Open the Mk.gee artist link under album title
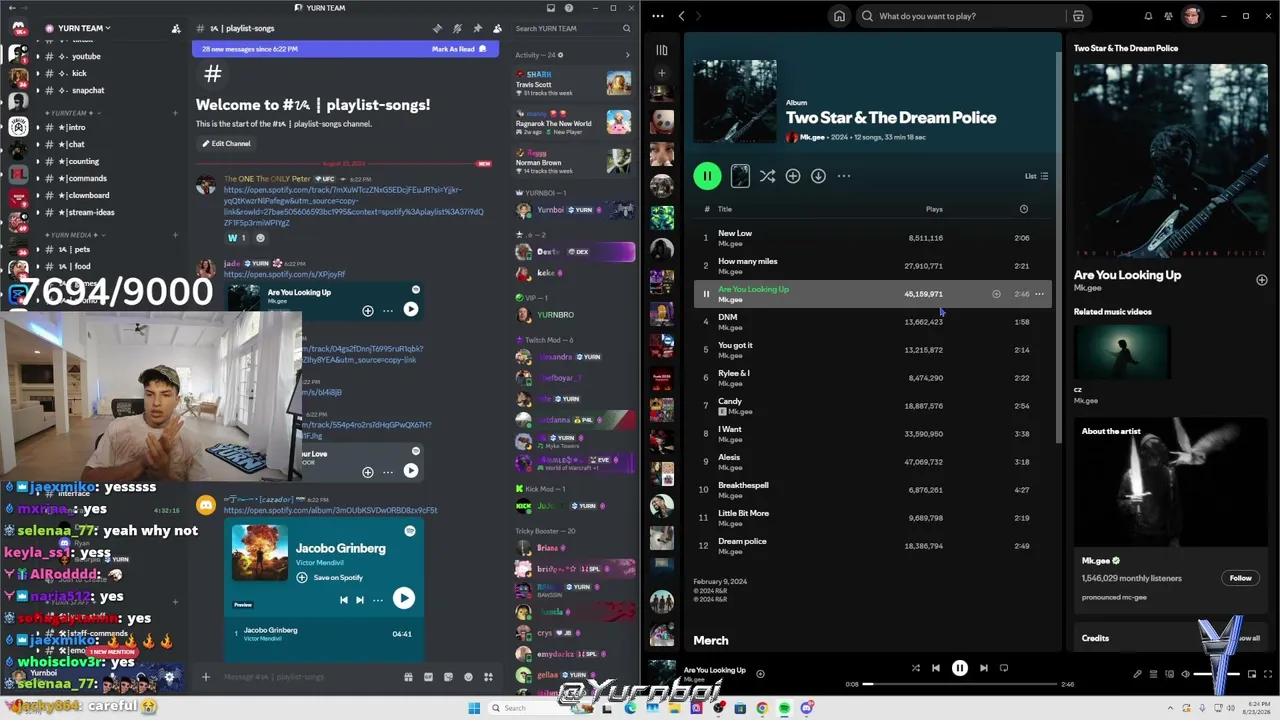This screenshot has height=720, width=1280. point(811,137)
